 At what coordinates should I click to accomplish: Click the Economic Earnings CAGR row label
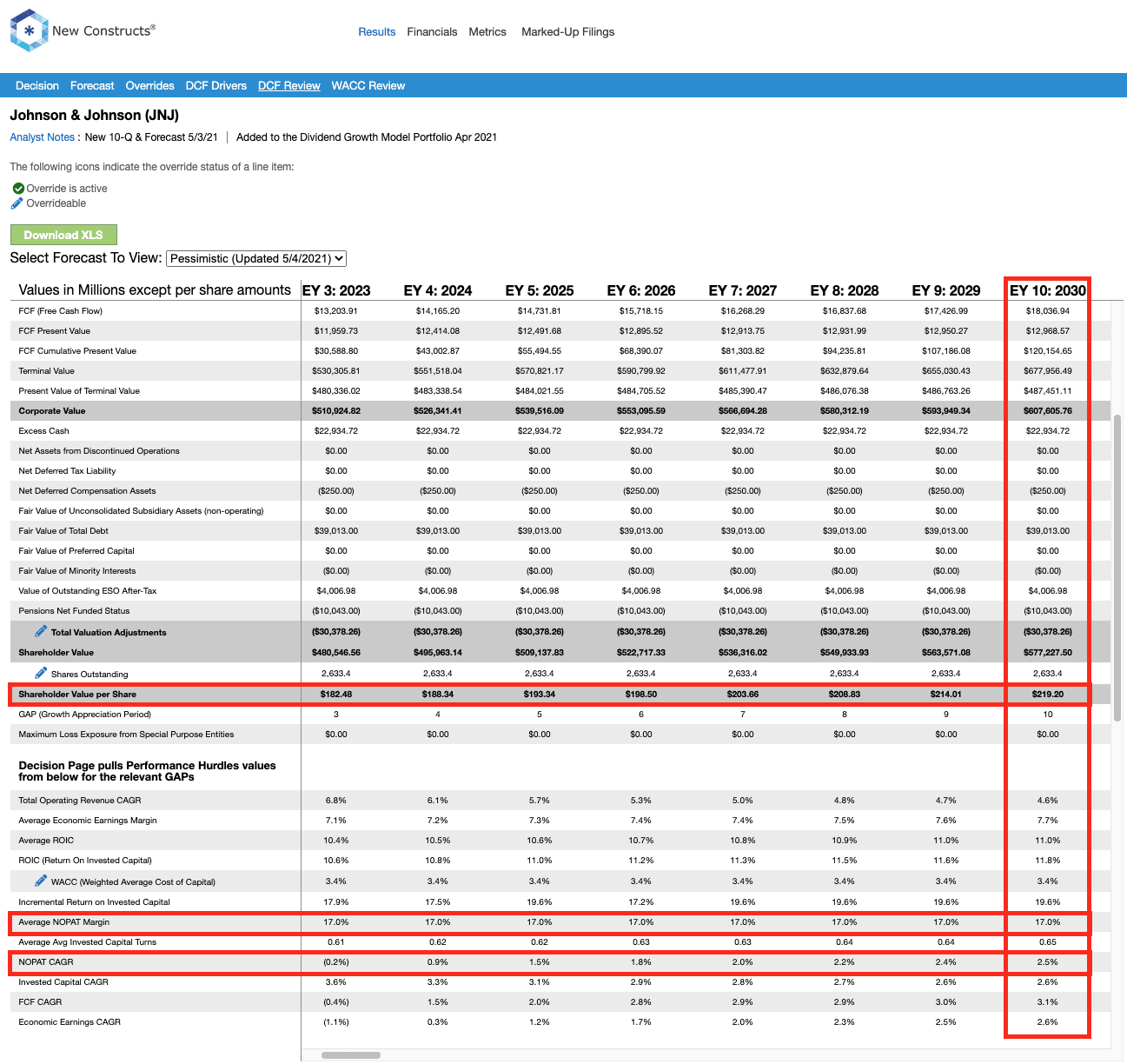[x=70, y=1021]
